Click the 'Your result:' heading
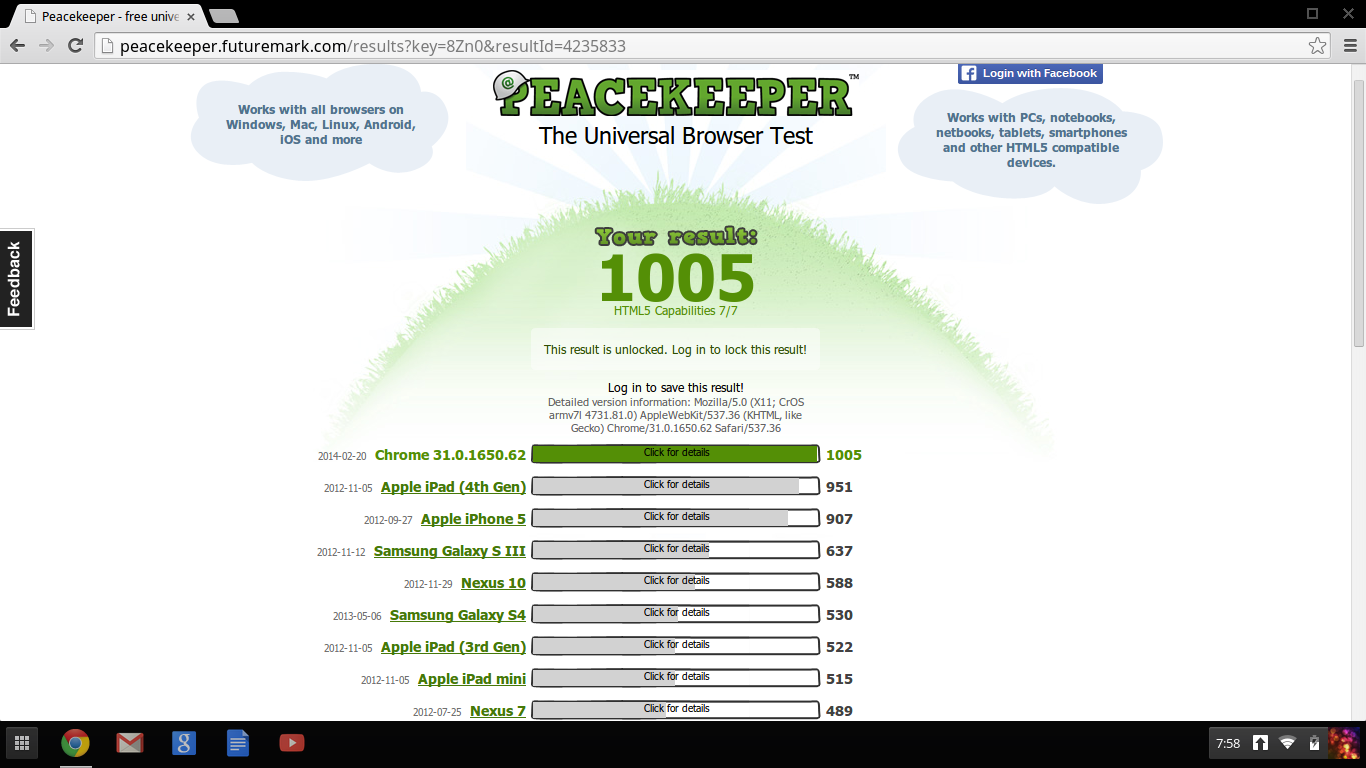1366x768 pixels. point(677,237)
